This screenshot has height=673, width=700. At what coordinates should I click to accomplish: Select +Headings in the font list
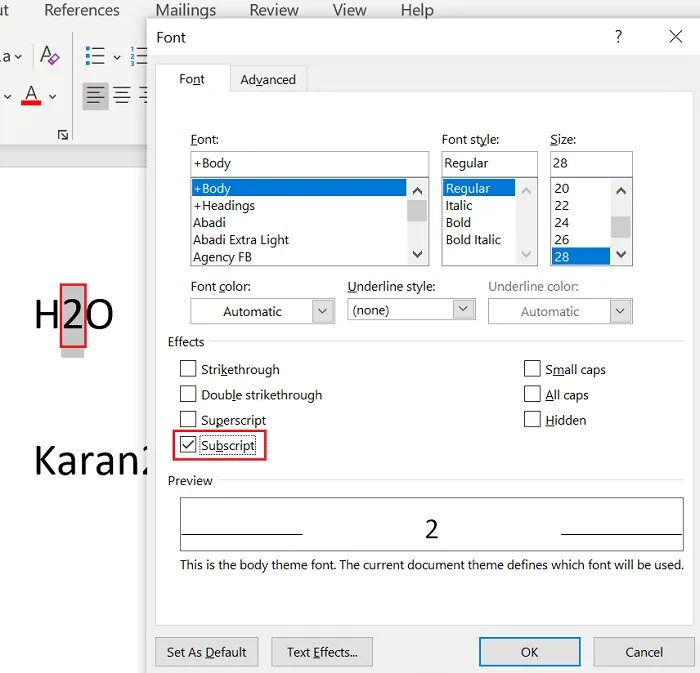(x=299, y=205)
